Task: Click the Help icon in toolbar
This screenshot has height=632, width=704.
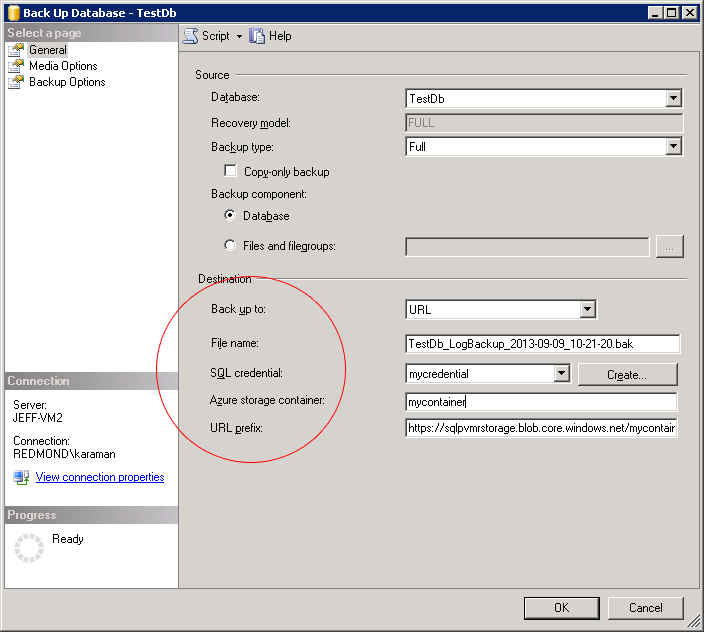Action: click(257, 36)
